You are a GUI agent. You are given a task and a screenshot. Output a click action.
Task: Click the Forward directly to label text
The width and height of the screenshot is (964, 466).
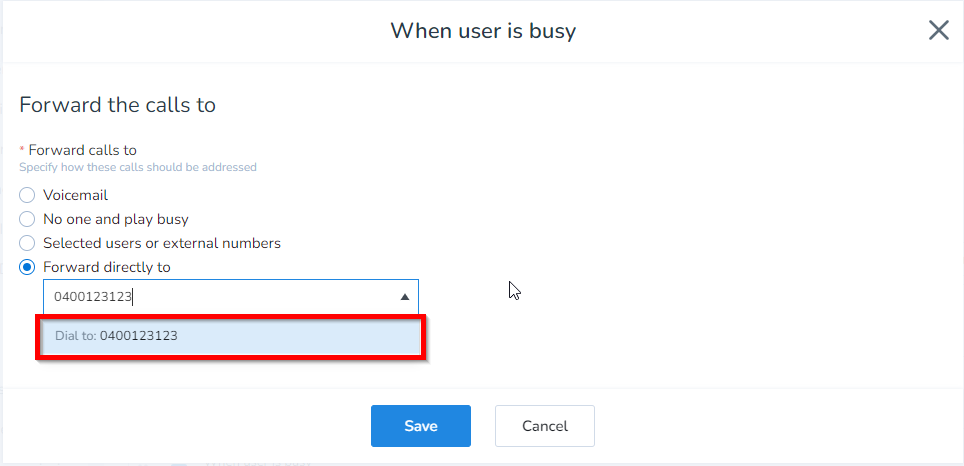pos(106,267)
